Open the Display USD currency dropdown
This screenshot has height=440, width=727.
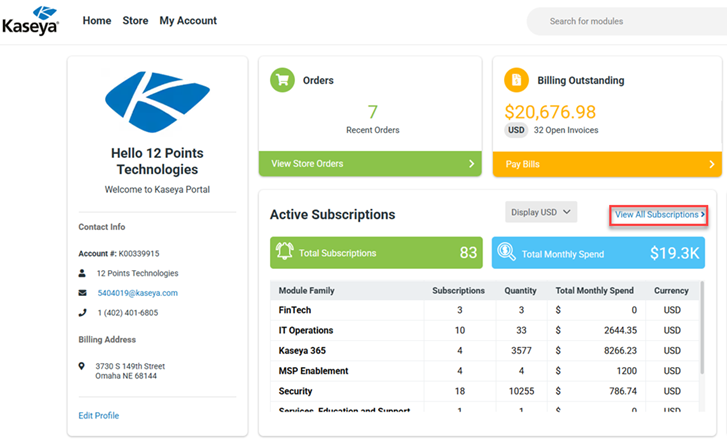tap(541, 212)
